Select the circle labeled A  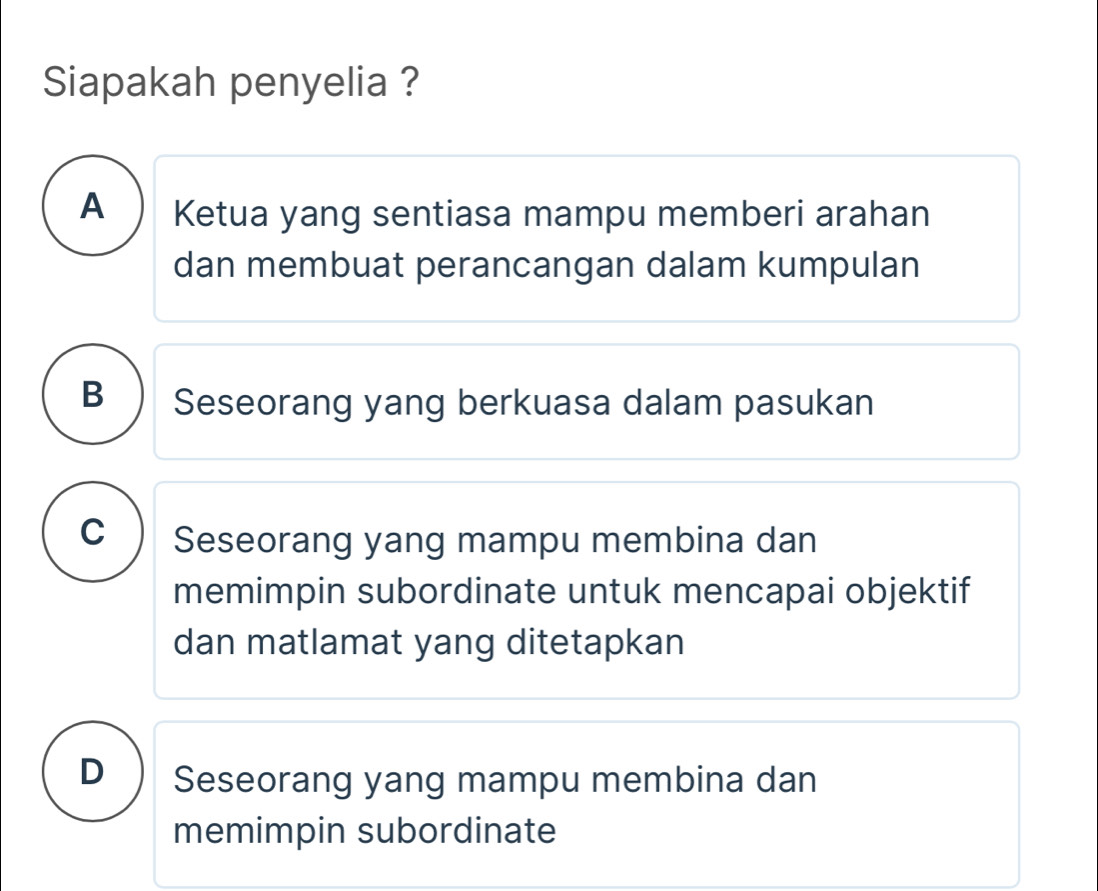pos(94,206)
